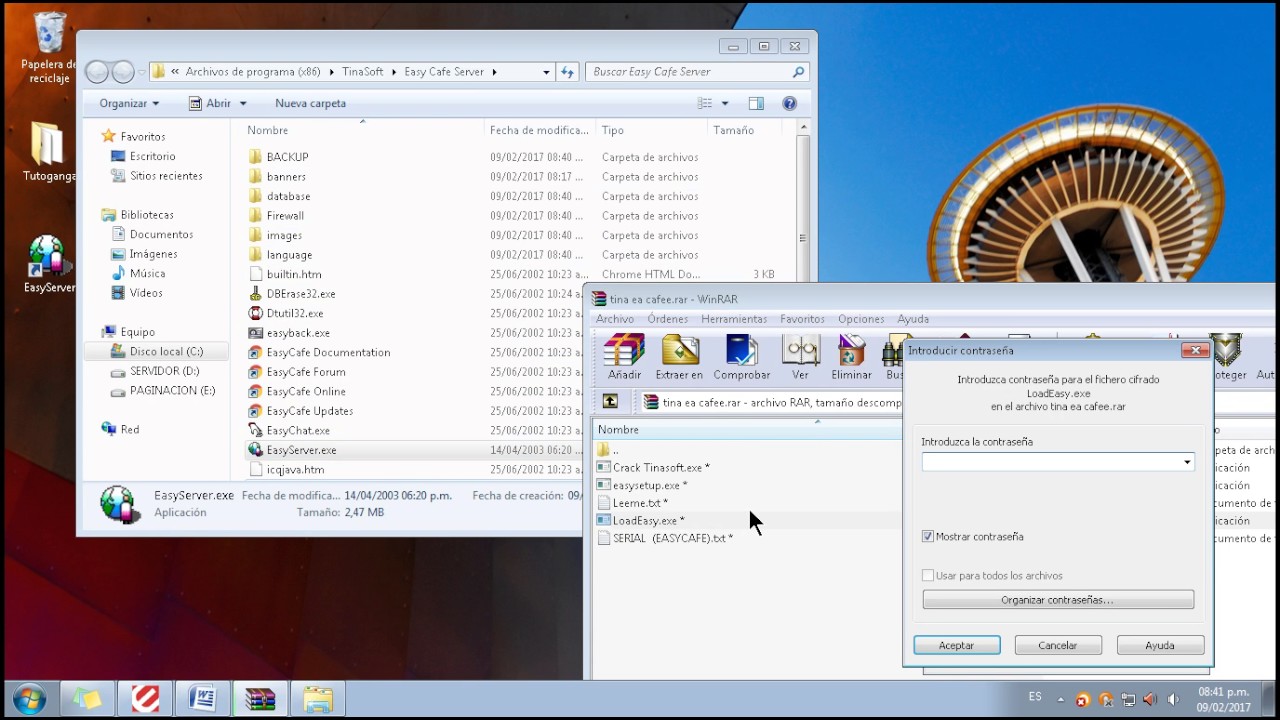Expand the Abrir button dropdown arrow
This screenshot has height=720, width=1280.
(242, 103)
